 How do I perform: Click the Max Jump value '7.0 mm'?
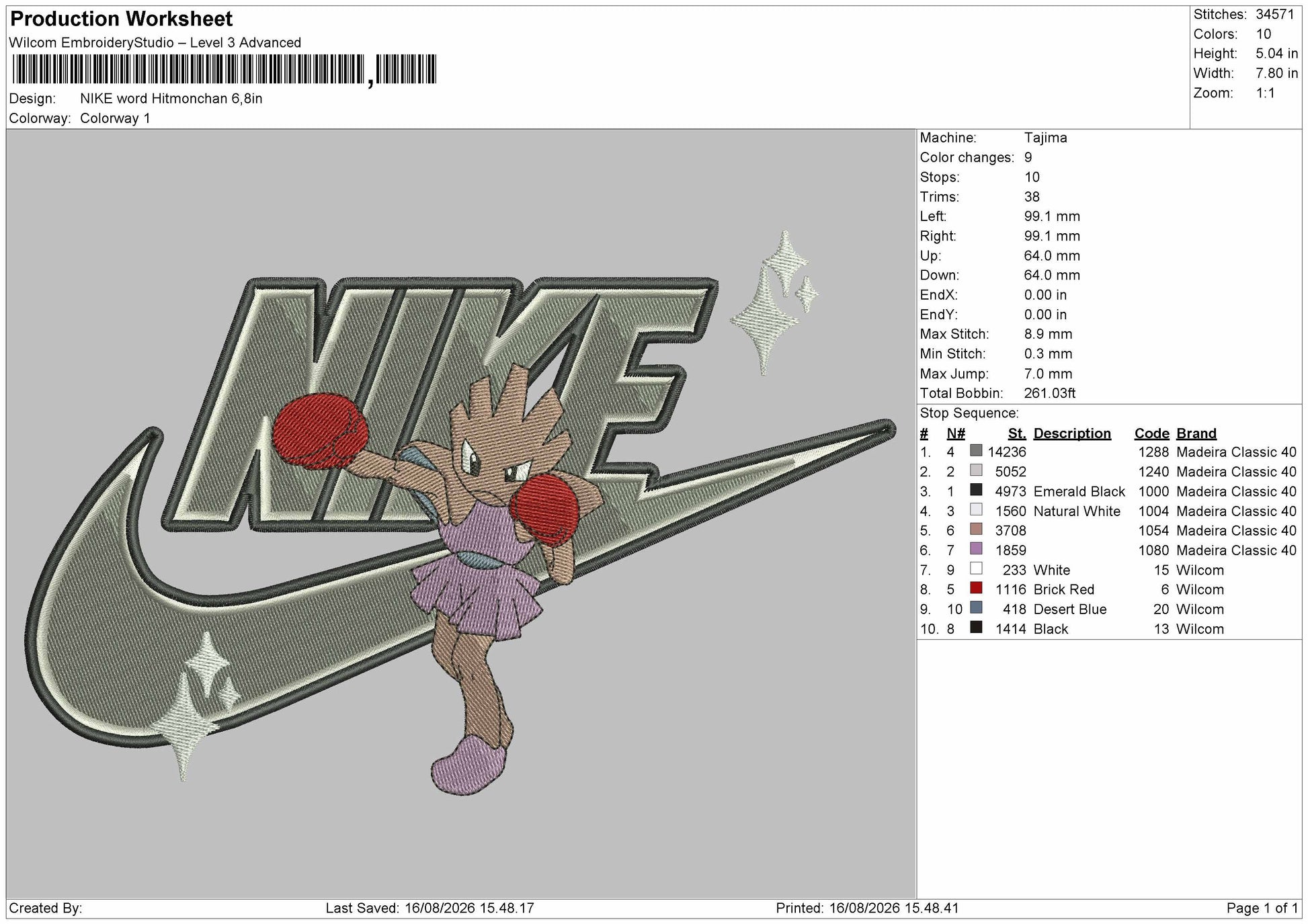tap(1048, 374)
